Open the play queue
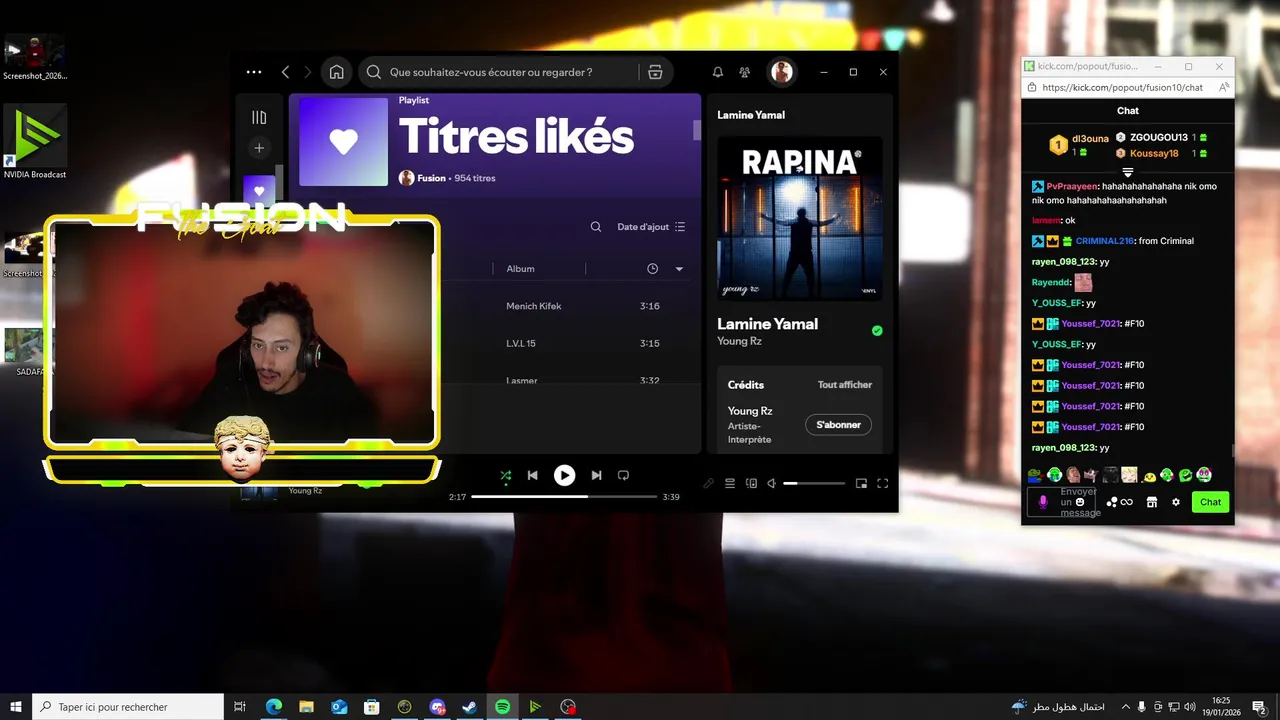This screenshot has width=1280, height=720. (x=730, y=484)
